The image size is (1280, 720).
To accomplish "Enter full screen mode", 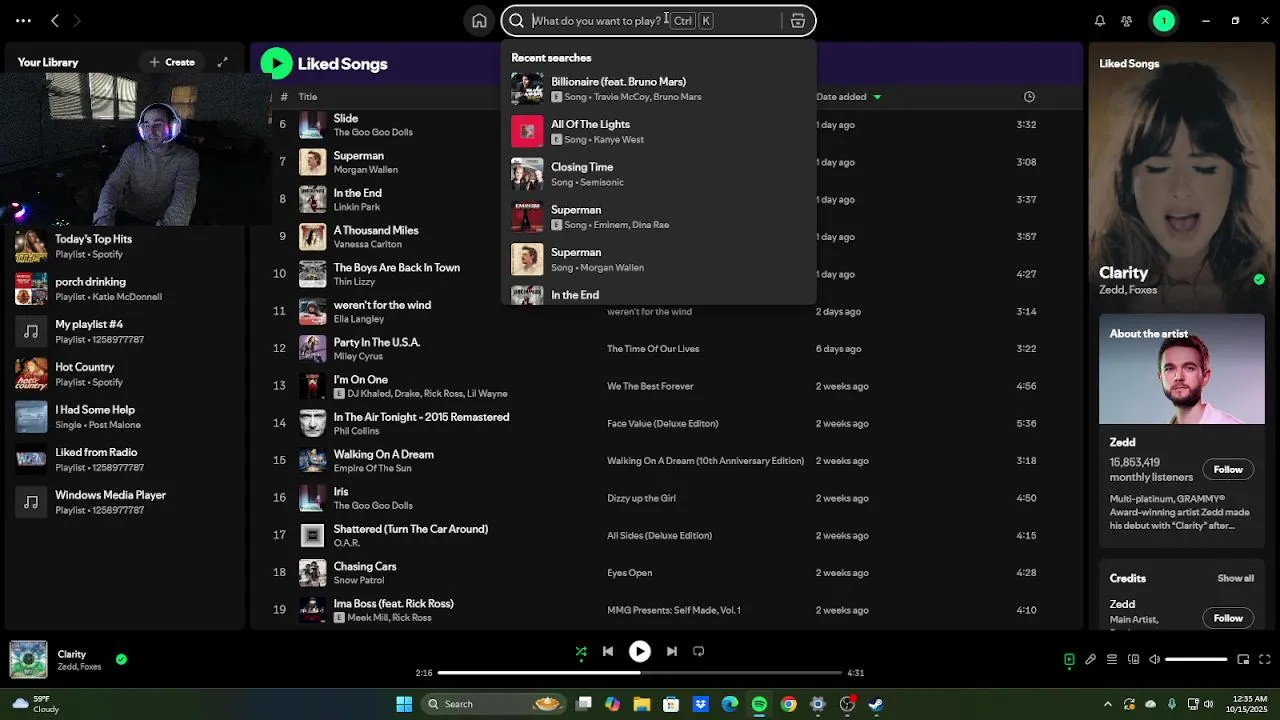I will pyautogui.click(x=1264, y=659).
